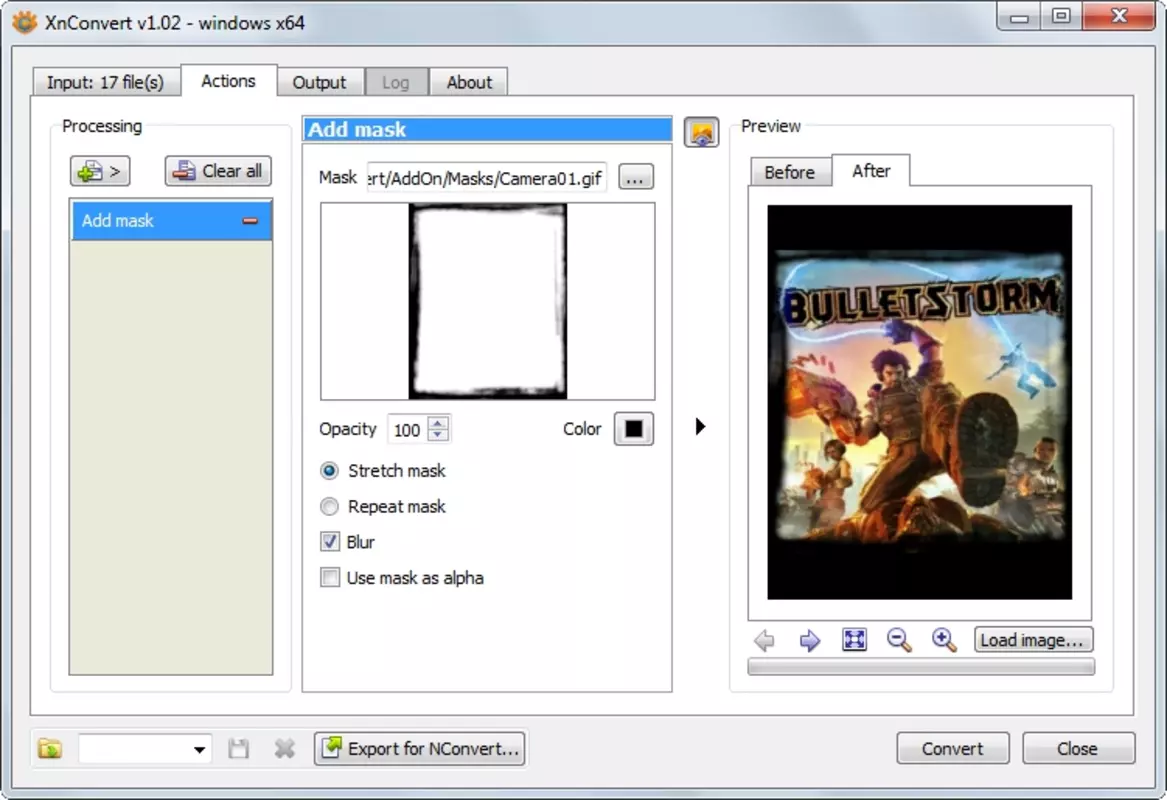This screenshot has width=1167, height=800.
Task: Increase opacity with the up arrow
Action: [x=438, y=423]
